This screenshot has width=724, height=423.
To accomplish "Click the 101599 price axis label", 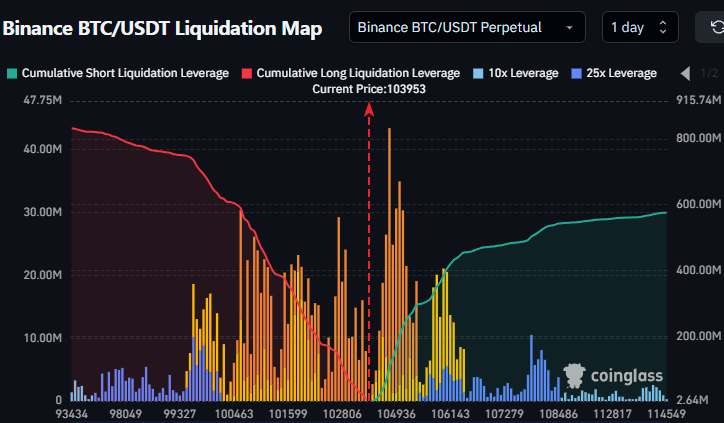I will pyautogui.click(x=288, y=414).
